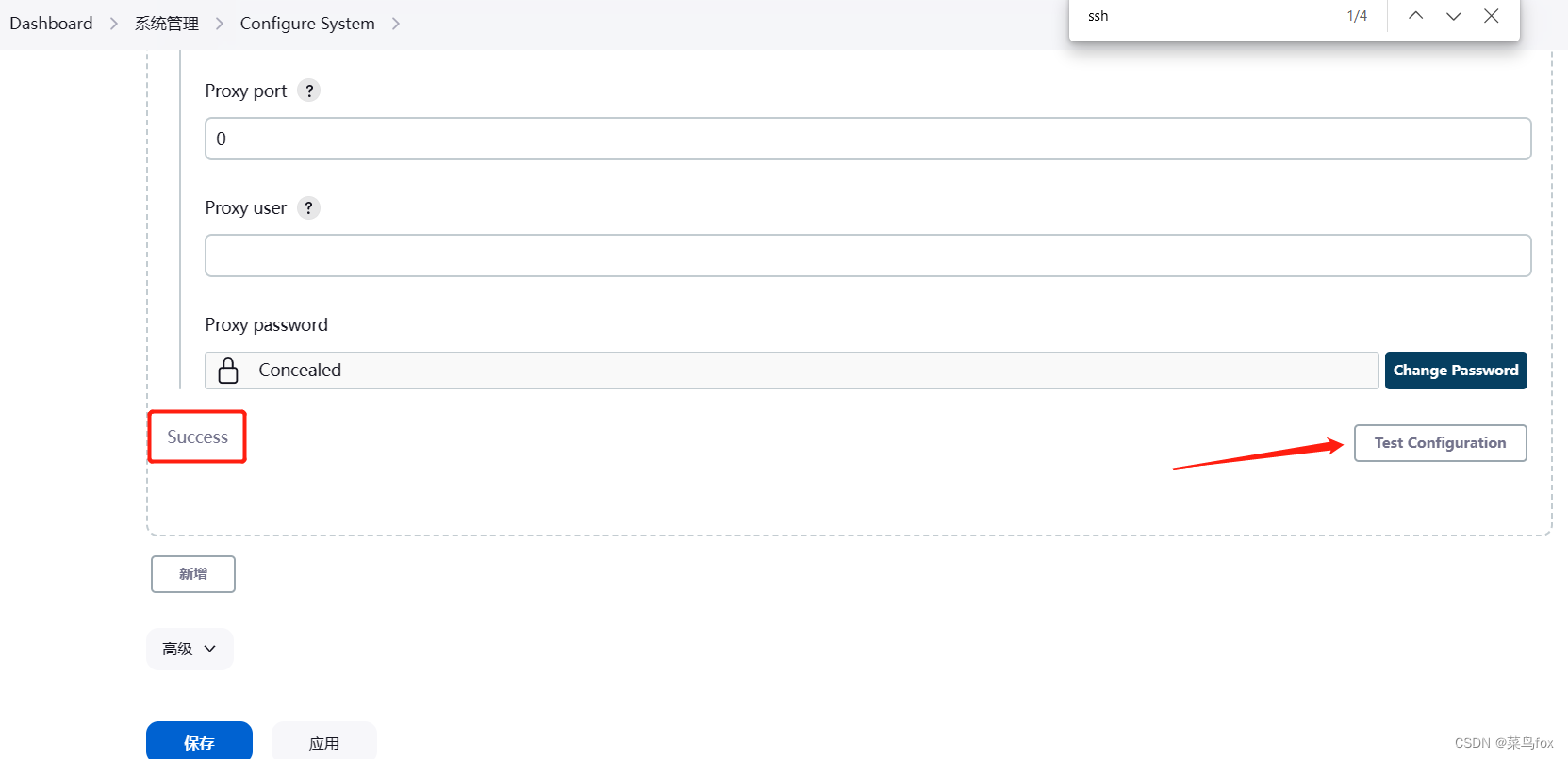Image resolution: width=1568 pixels, height=759 pixels.
Task: Click the Proxy password label
Action: pyautogui.click(x=267, y=325)
